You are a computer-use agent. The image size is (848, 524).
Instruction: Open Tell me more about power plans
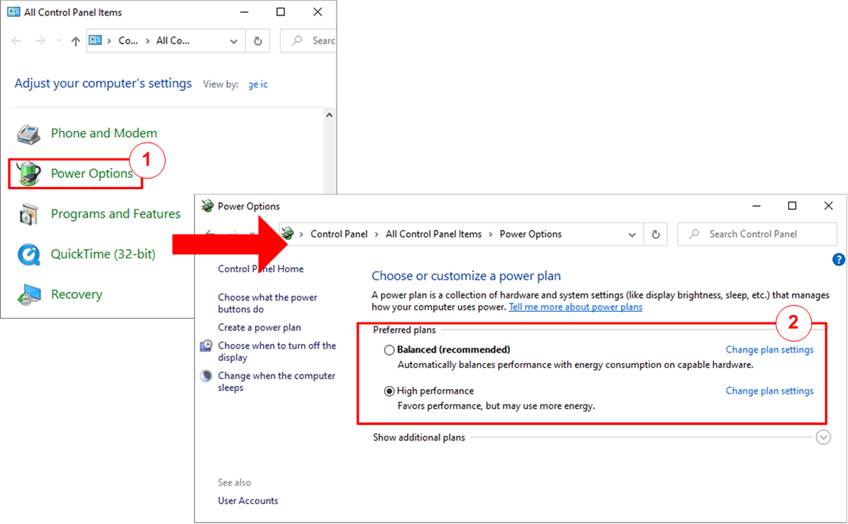point(575,307)
